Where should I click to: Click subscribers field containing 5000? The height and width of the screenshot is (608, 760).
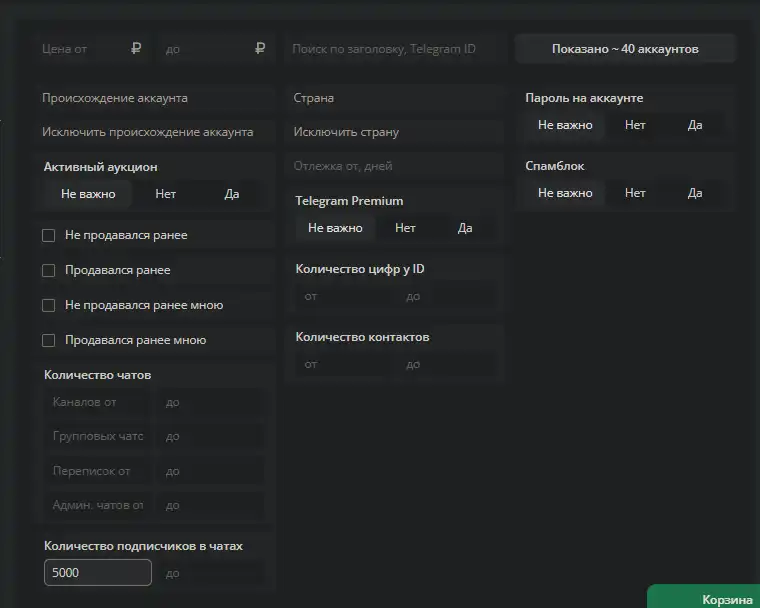pyautogui.click(x=98, y=573)
